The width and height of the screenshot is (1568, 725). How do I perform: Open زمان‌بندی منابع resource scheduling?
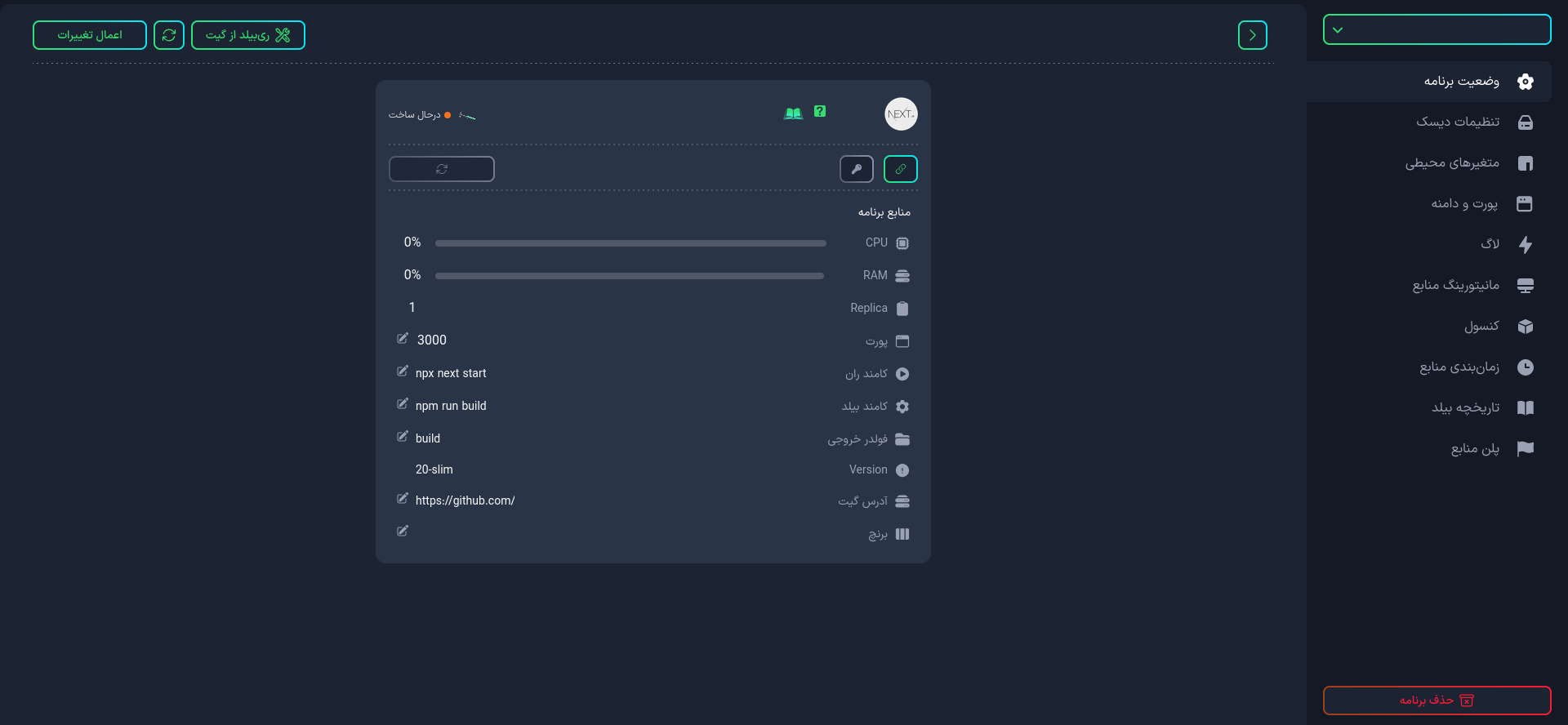click(x=1429, y=367)
